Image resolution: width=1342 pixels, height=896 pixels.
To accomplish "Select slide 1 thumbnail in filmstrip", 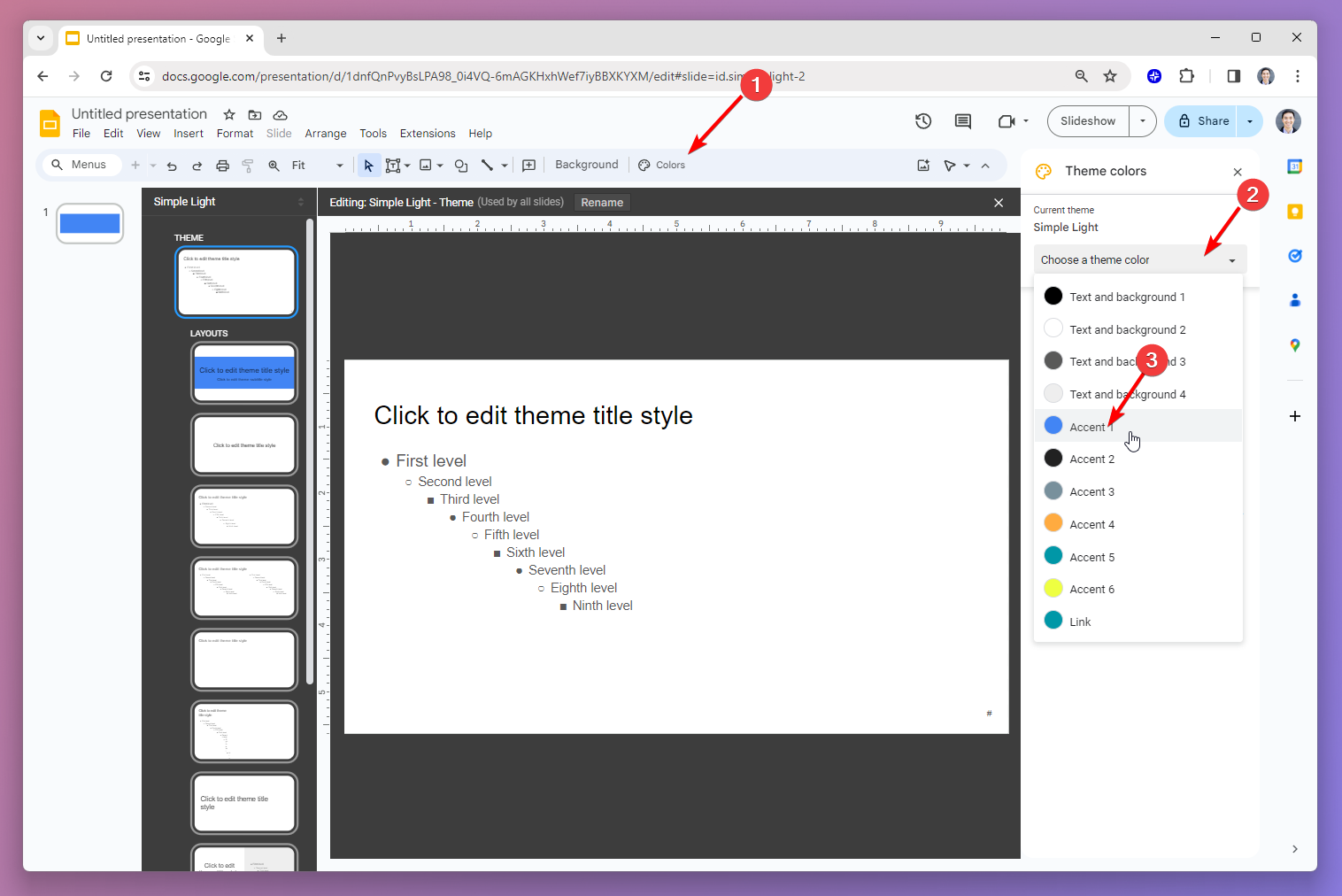I will pyautogui.click(x=89, y=223).
